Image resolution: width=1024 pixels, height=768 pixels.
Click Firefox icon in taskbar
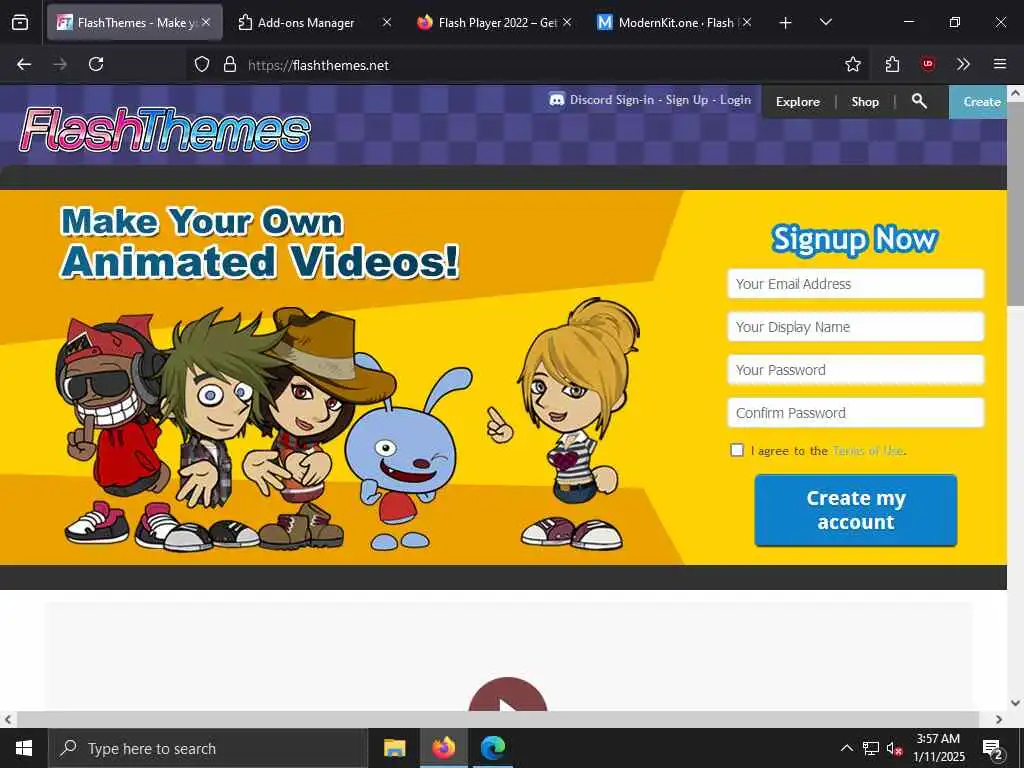(443, 748)
